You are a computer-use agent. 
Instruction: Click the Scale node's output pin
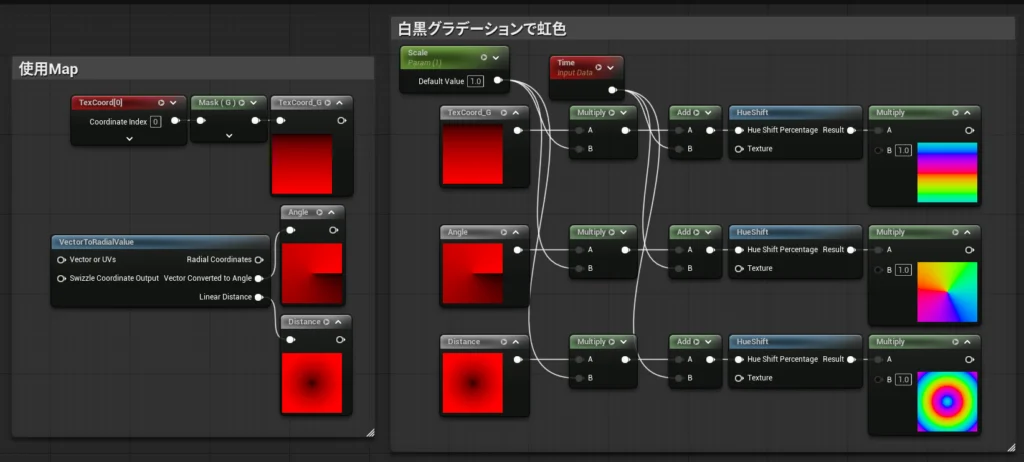click(x=498, y=81)
